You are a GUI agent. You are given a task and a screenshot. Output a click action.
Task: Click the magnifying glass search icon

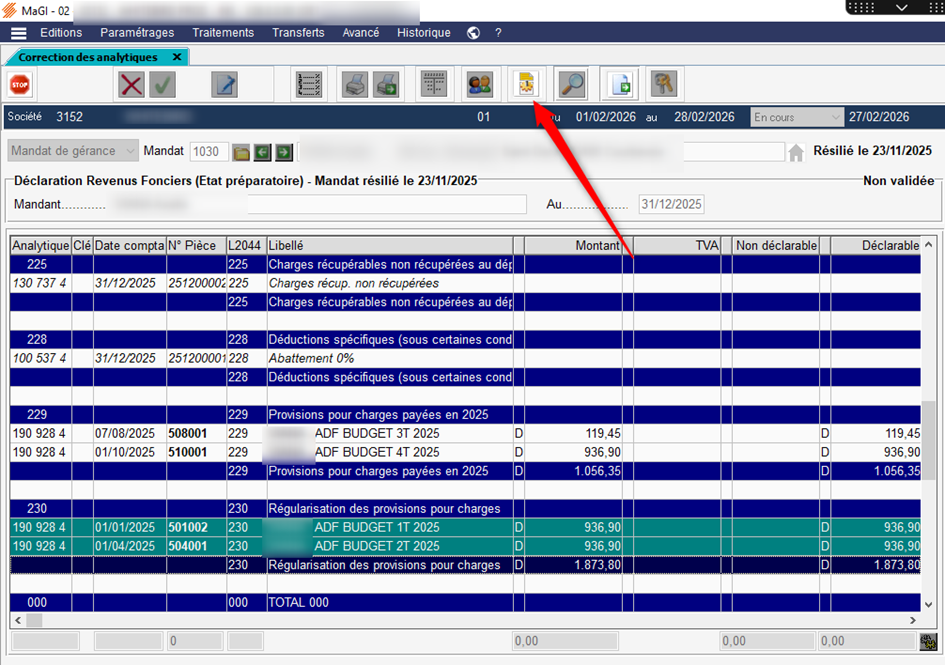[571, 85]
